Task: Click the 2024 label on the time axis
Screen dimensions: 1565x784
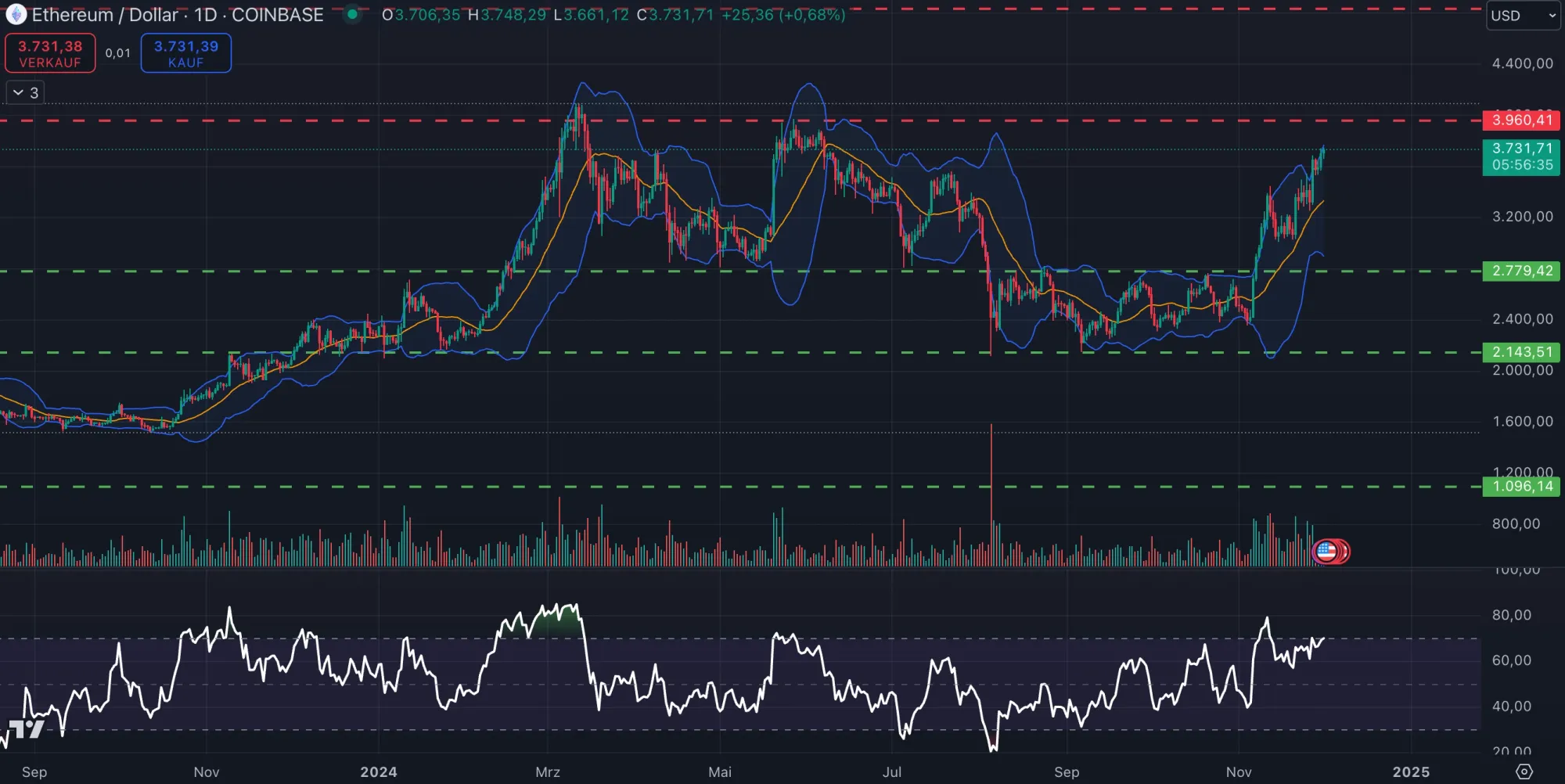Action: tap(379, 771)
